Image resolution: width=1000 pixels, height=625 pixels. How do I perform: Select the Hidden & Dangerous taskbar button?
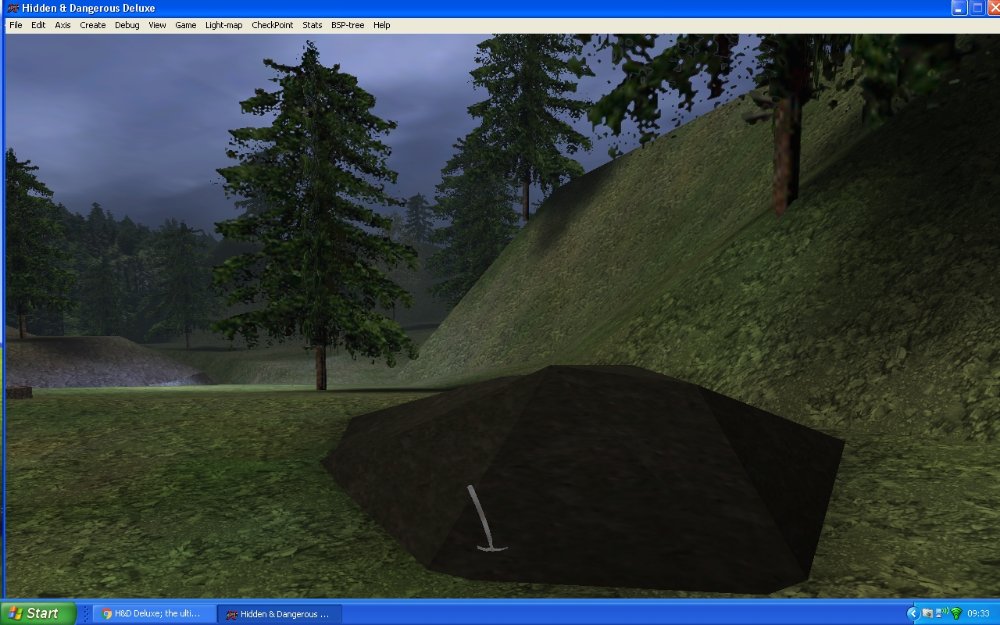click(279, 614)
